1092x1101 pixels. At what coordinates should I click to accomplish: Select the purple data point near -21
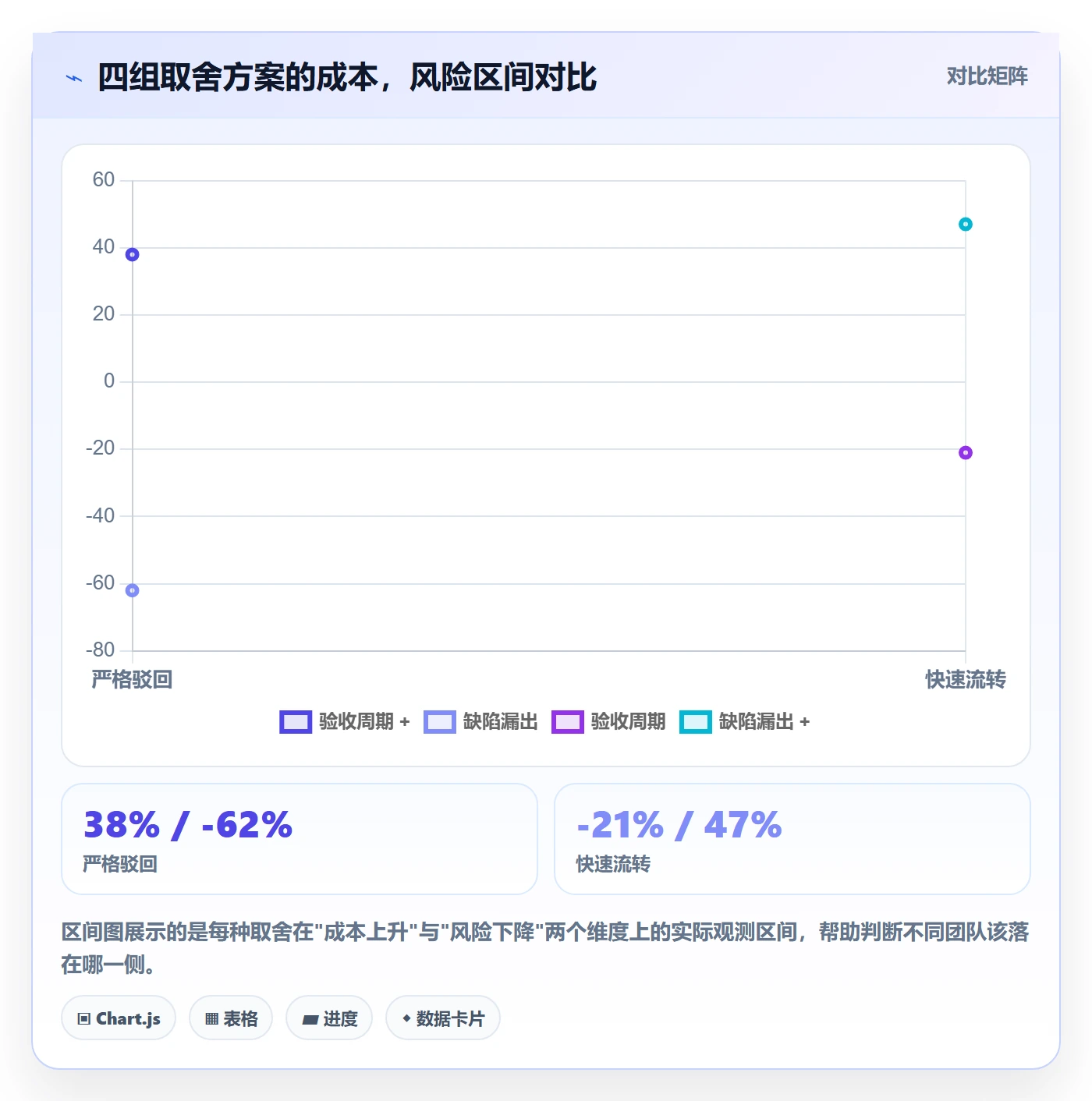(966, 452)
